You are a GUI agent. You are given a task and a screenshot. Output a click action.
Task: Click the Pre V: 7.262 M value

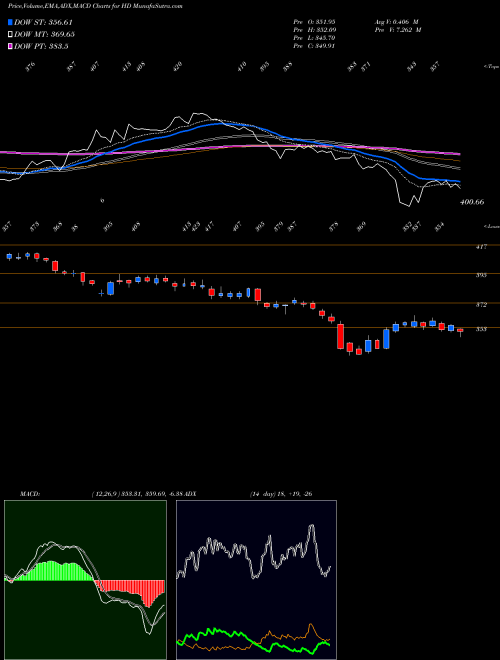pos(397,29)
